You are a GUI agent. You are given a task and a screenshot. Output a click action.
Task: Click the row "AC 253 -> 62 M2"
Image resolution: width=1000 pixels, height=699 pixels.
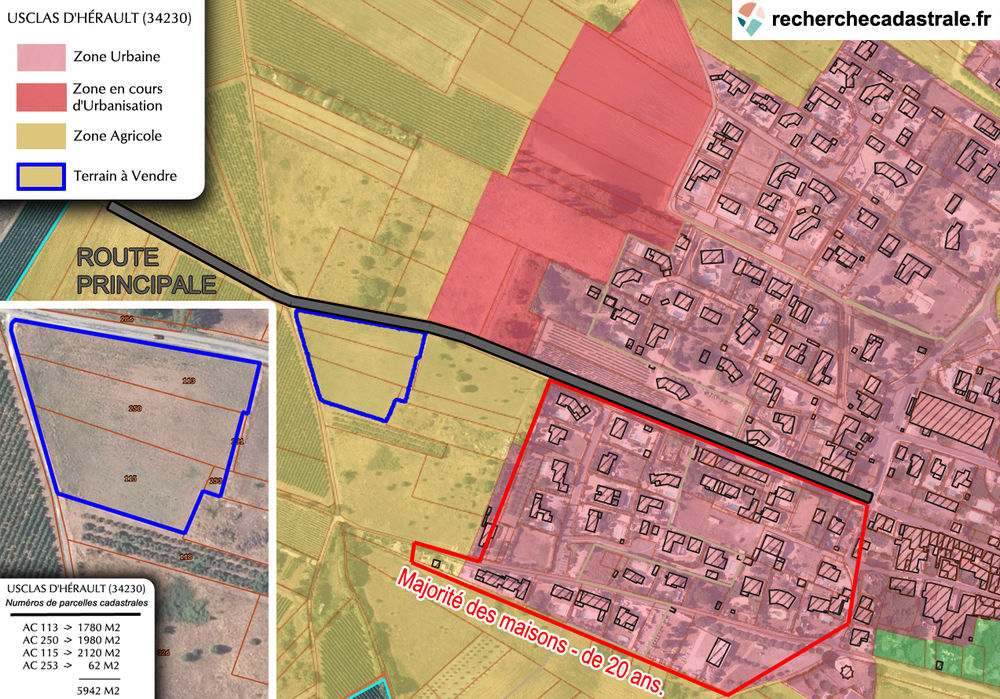(71, 666)
